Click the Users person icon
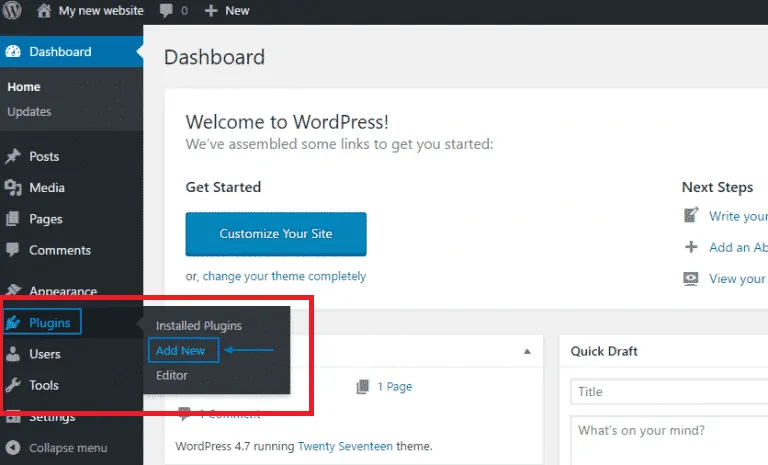This screenshot has width=768, height=465. [13, 354]
